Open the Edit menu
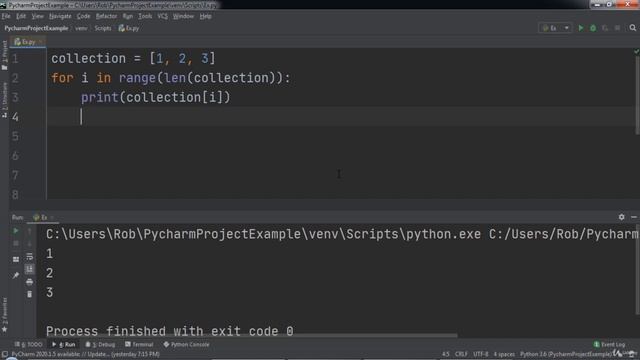The height and width of the screenshot is (360, 640). click(21, 16)
